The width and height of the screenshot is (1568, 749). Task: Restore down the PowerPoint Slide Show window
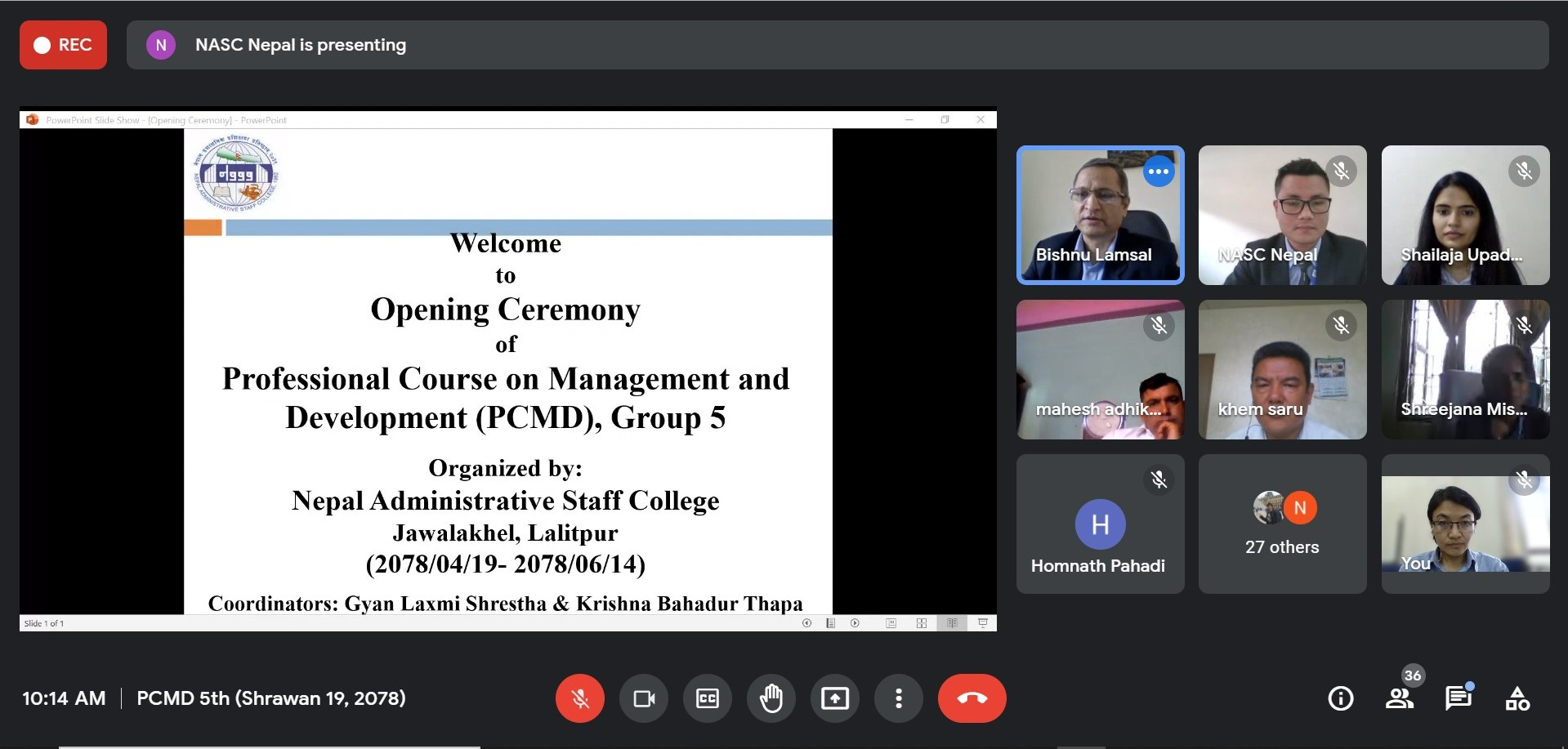(945, 119)
